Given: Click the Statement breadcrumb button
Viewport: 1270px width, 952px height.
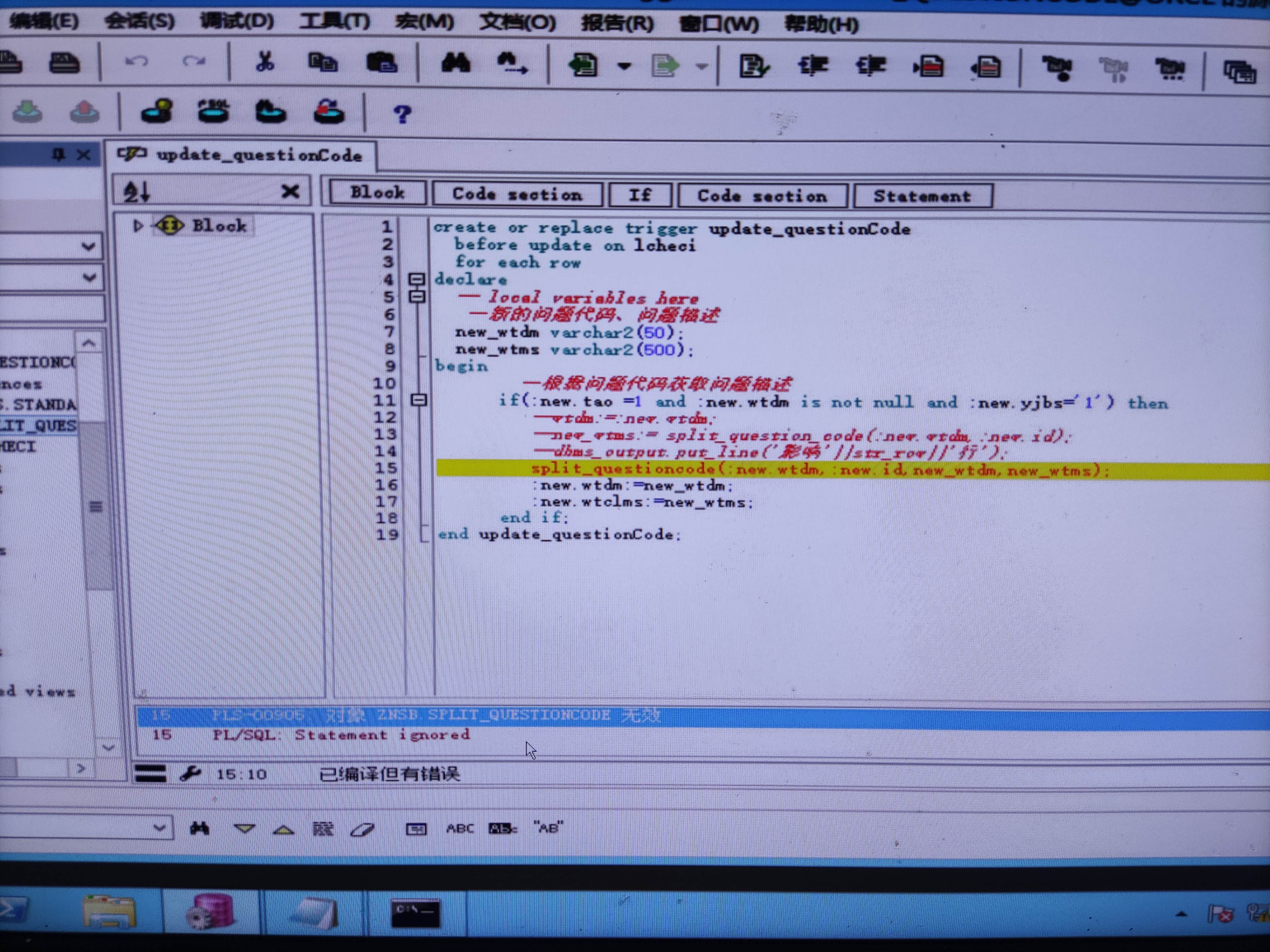Looking at the screenshot, I should coord(923,196).
